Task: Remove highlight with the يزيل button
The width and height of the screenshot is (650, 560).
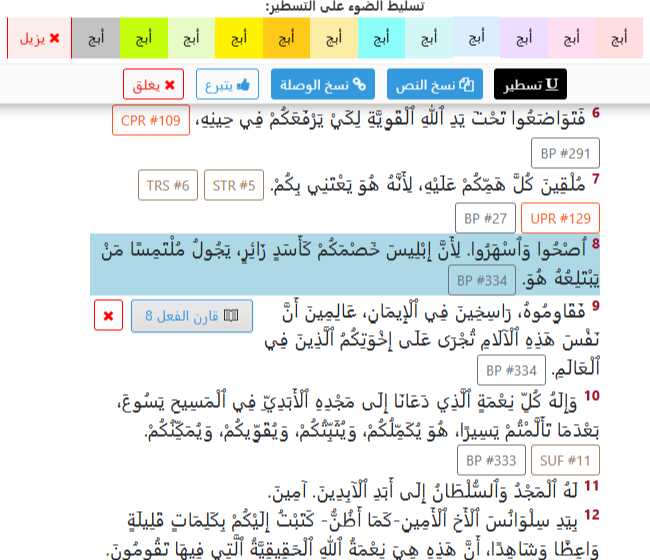Action: point(39,38)
